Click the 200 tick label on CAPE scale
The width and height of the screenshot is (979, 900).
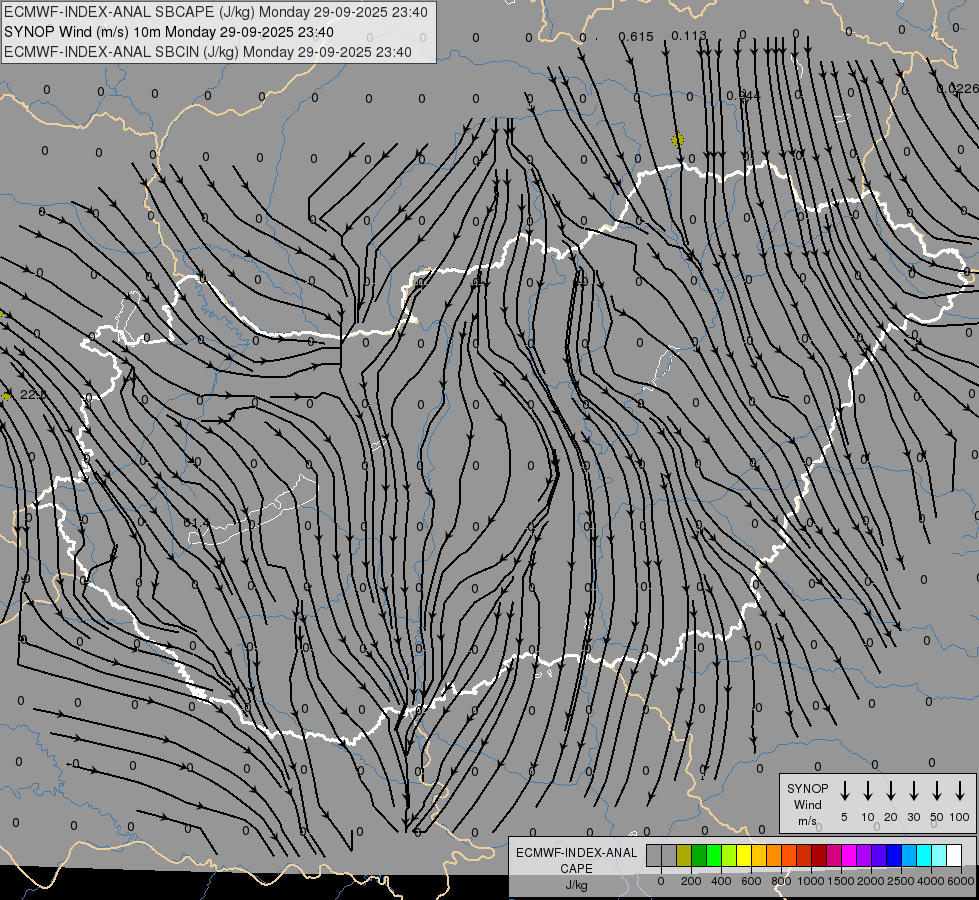(691, 881)
